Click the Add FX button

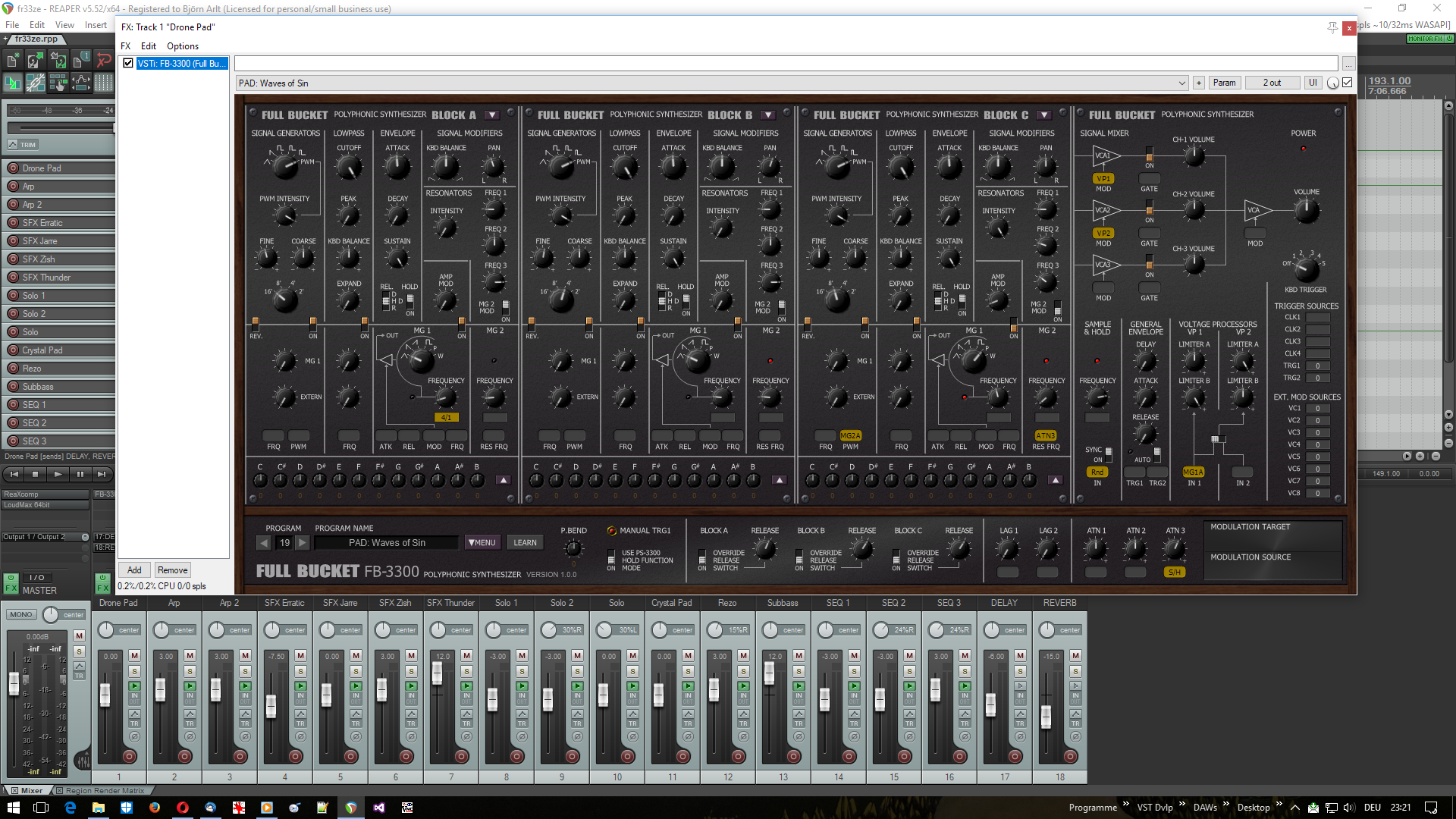[x=134, y=570]
